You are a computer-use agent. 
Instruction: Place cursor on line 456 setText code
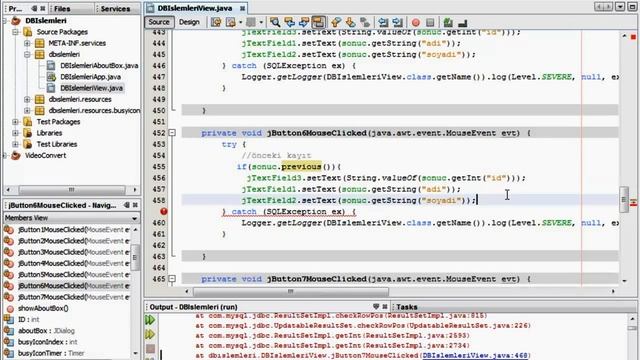coord(386,178)
